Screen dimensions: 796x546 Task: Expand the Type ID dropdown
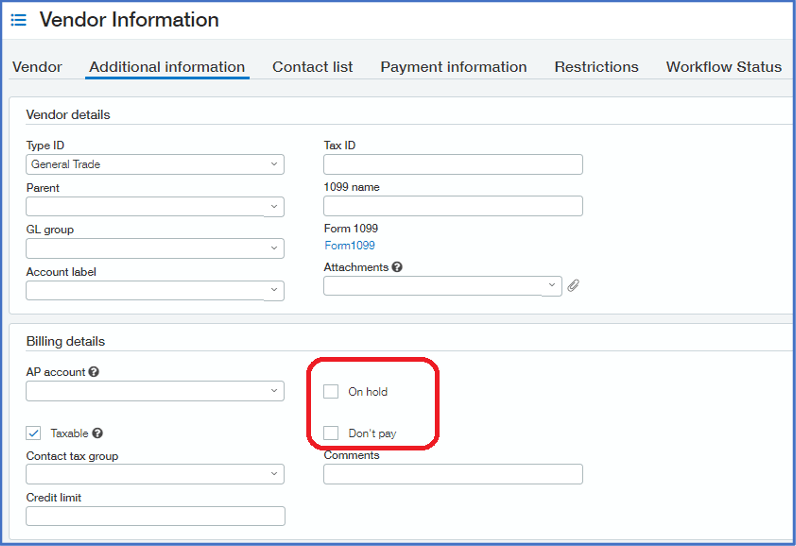(155, 164)
